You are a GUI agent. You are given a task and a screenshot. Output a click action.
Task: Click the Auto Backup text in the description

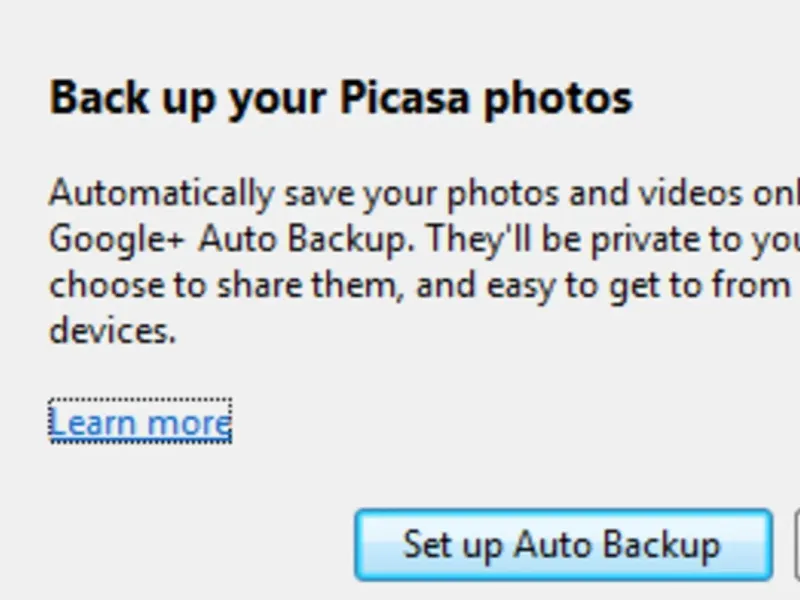[x=298, y=241]
